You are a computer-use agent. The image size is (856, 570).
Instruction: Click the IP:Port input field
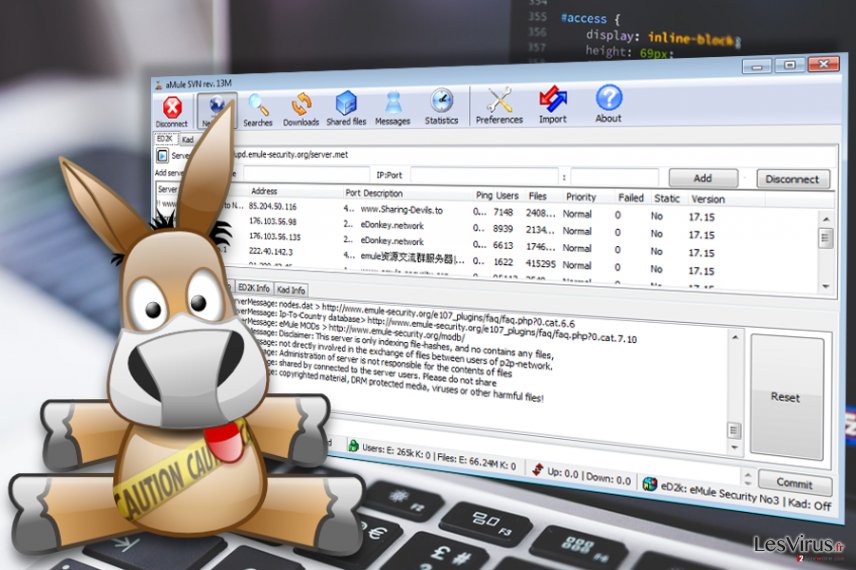(485, 176)
